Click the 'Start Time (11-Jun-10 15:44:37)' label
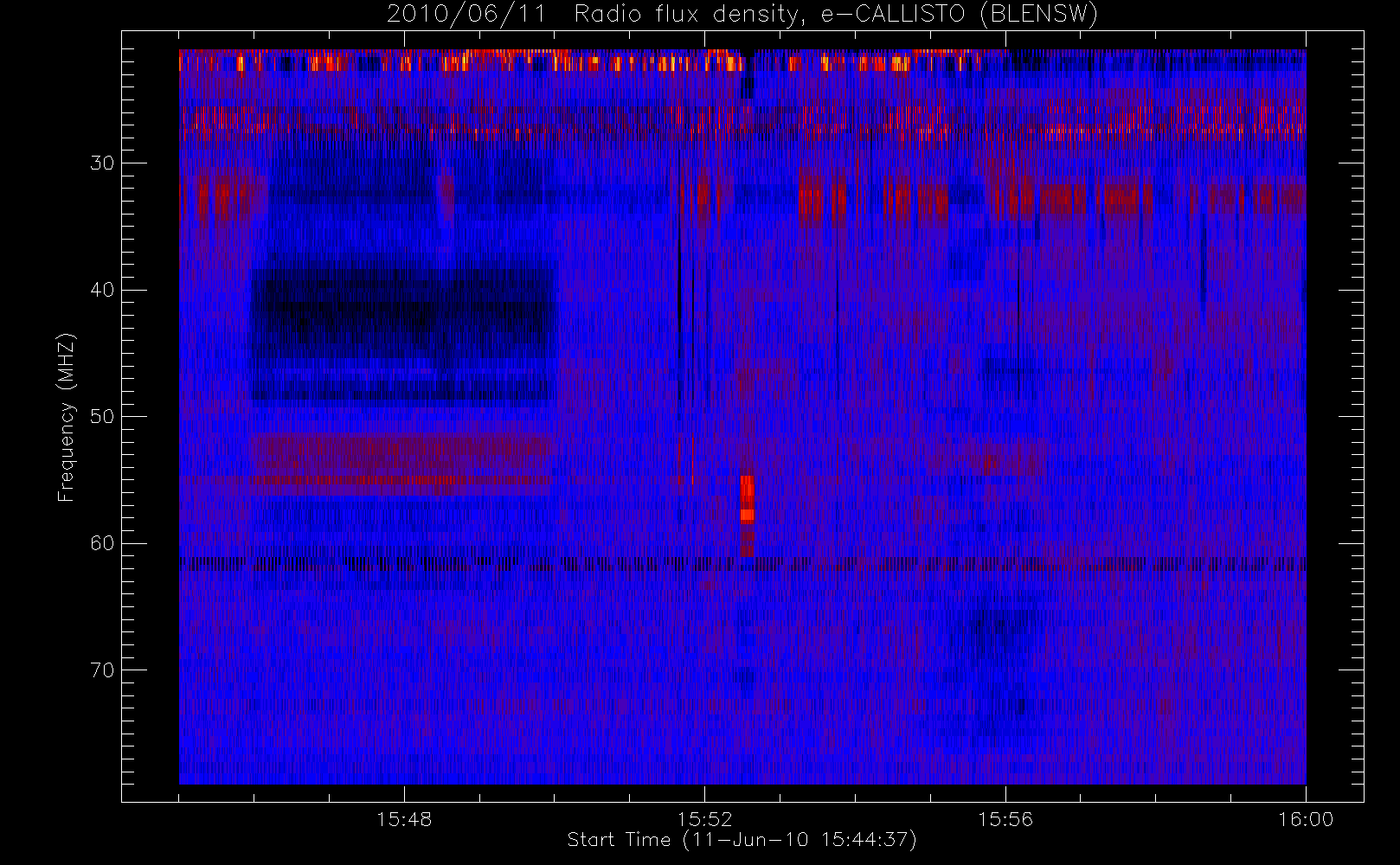Viewport: 1400px width, 865px height. [x=742, y=840]
